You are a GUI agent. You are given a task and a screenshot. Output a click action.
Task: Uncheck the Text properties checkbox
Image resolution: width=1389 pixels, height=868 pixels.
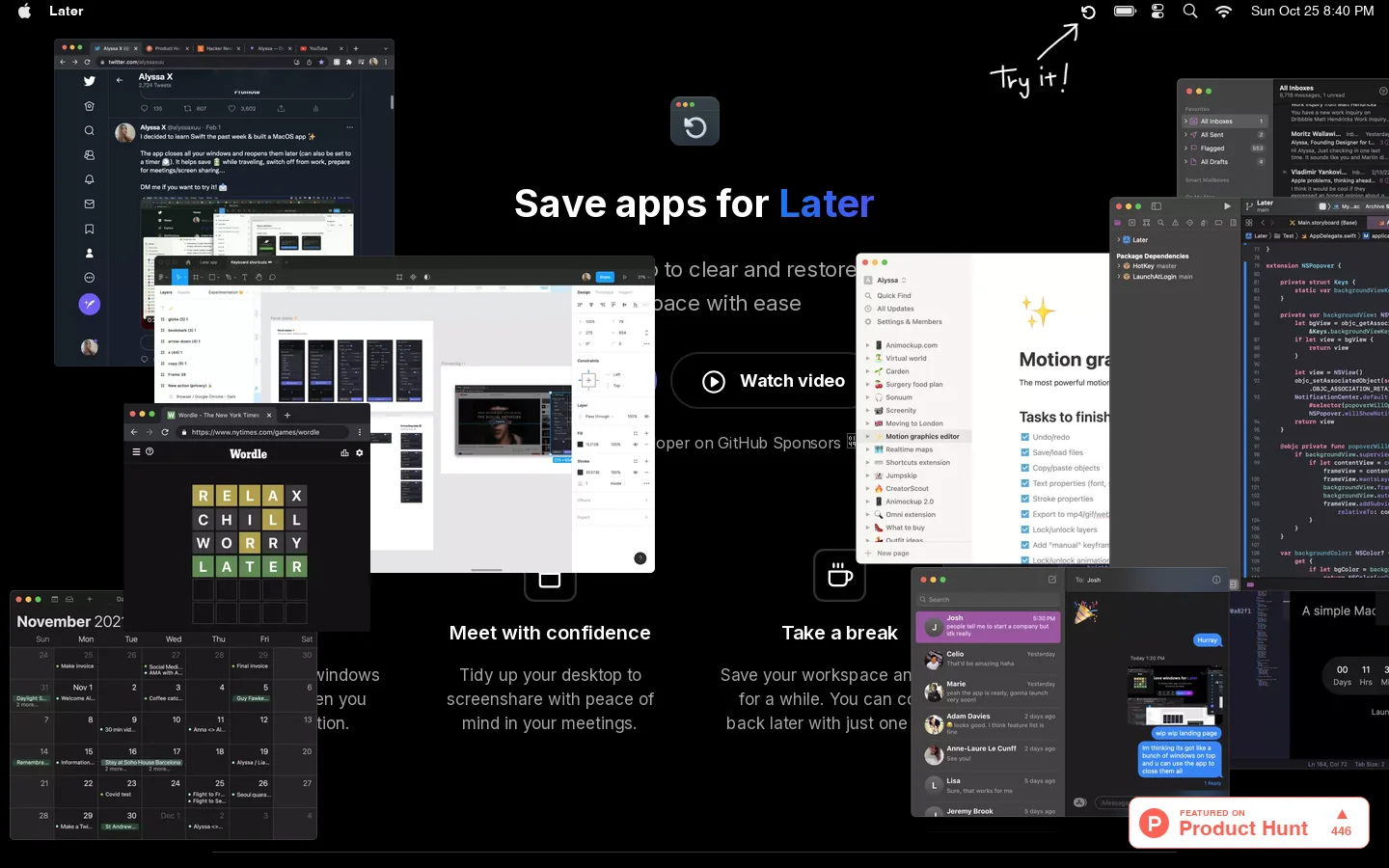click(x=1024, y=483)
